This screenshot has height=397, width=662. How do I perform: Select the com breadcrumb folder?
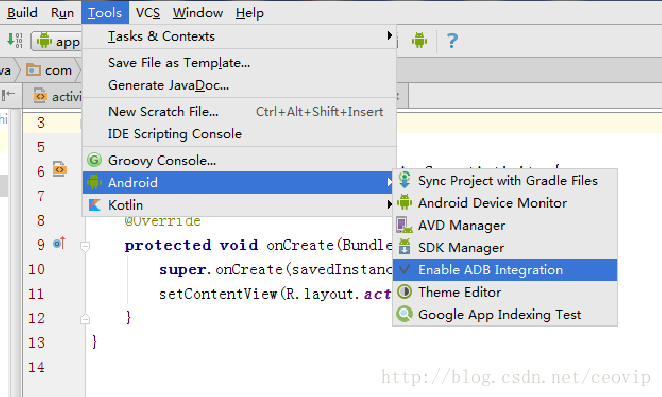pyautogui.click(x=49, y=70)
